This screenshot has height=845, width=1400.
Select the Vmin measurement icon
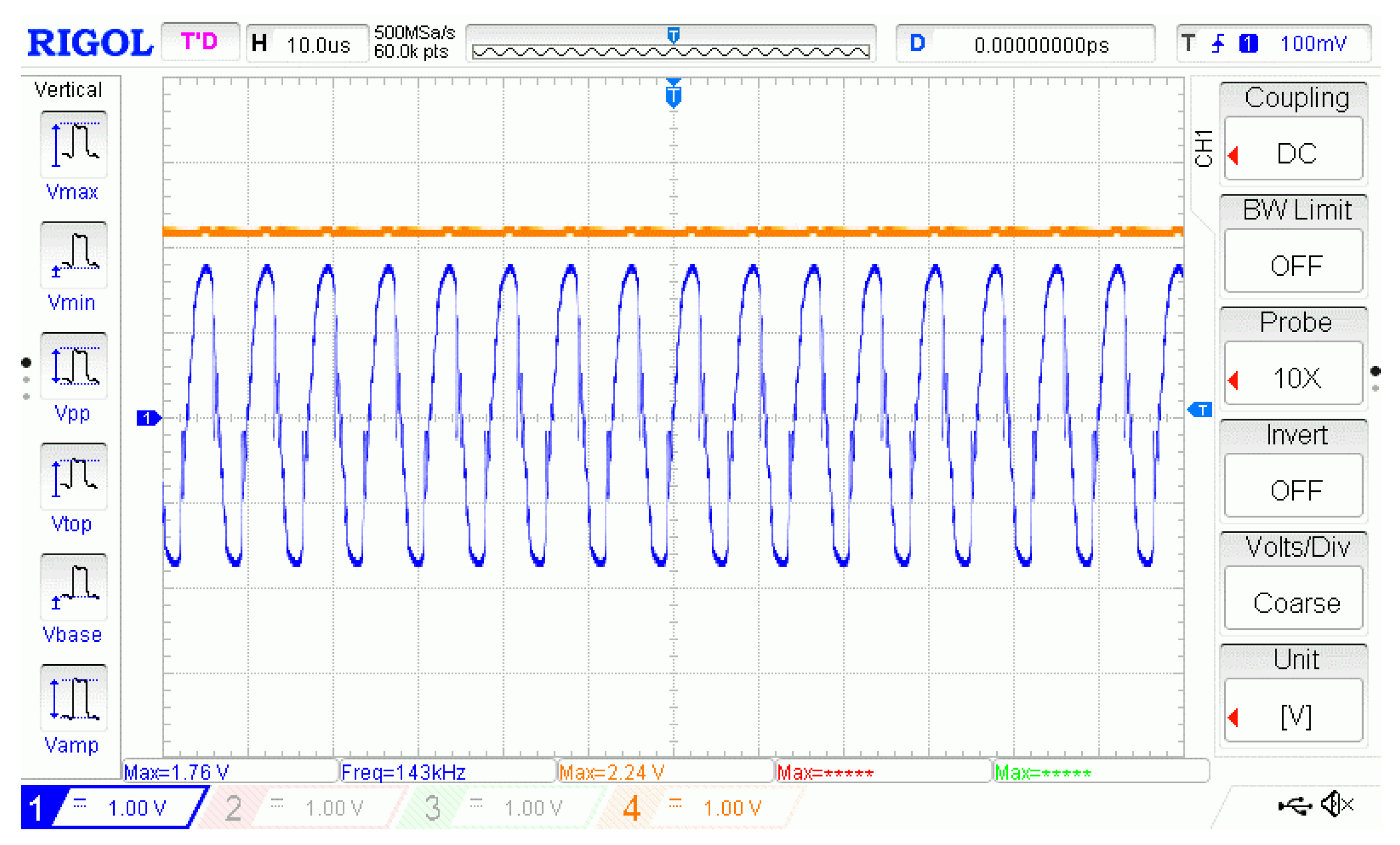[x=73, y=255]
